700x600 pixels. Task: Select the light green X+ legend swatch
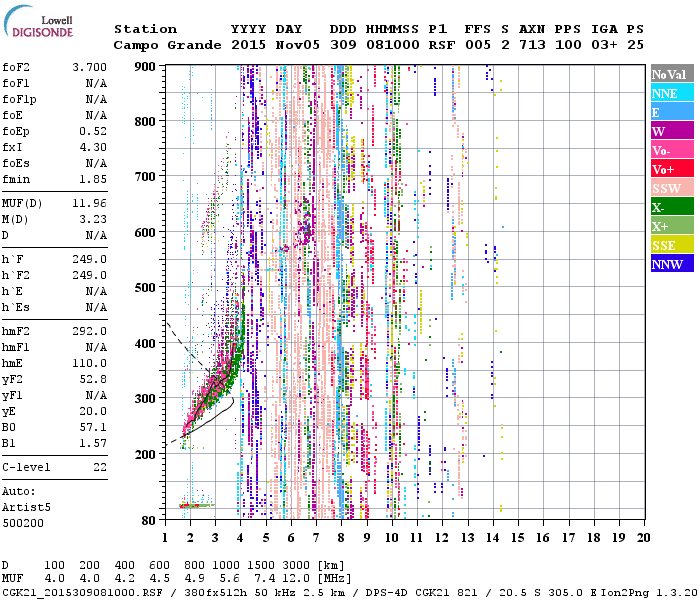pos(672,226)
